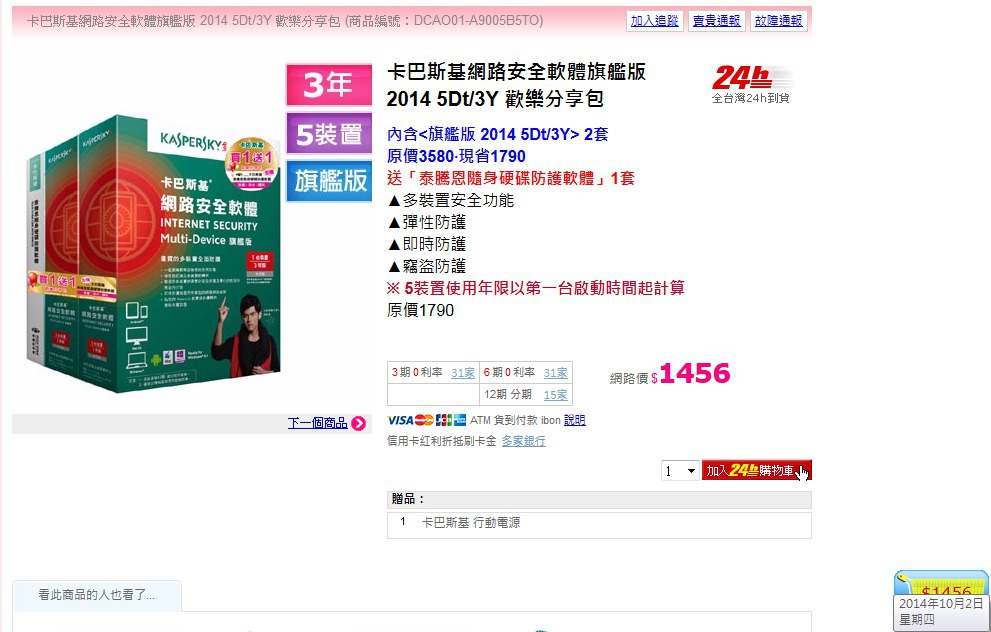Click the MasterCard payment icon
991x632 pixels.
click(424, 420)
